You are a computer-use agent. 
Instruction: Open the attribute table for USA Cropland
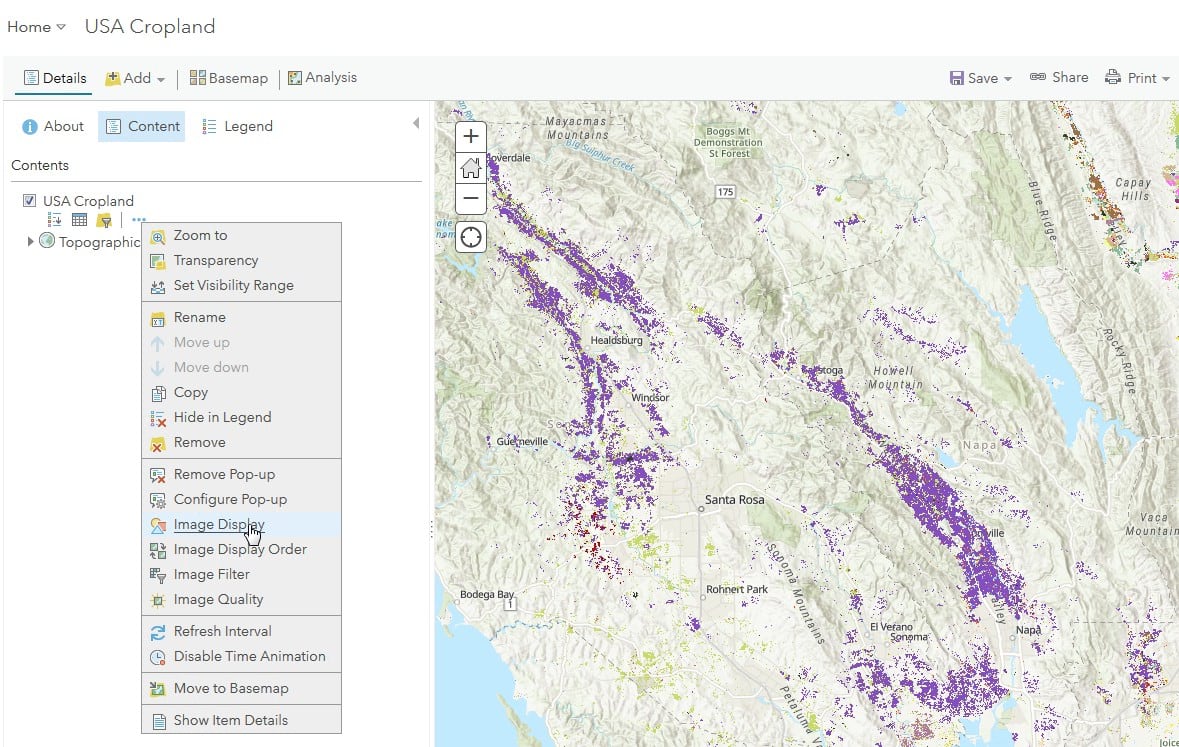point(80,219)
